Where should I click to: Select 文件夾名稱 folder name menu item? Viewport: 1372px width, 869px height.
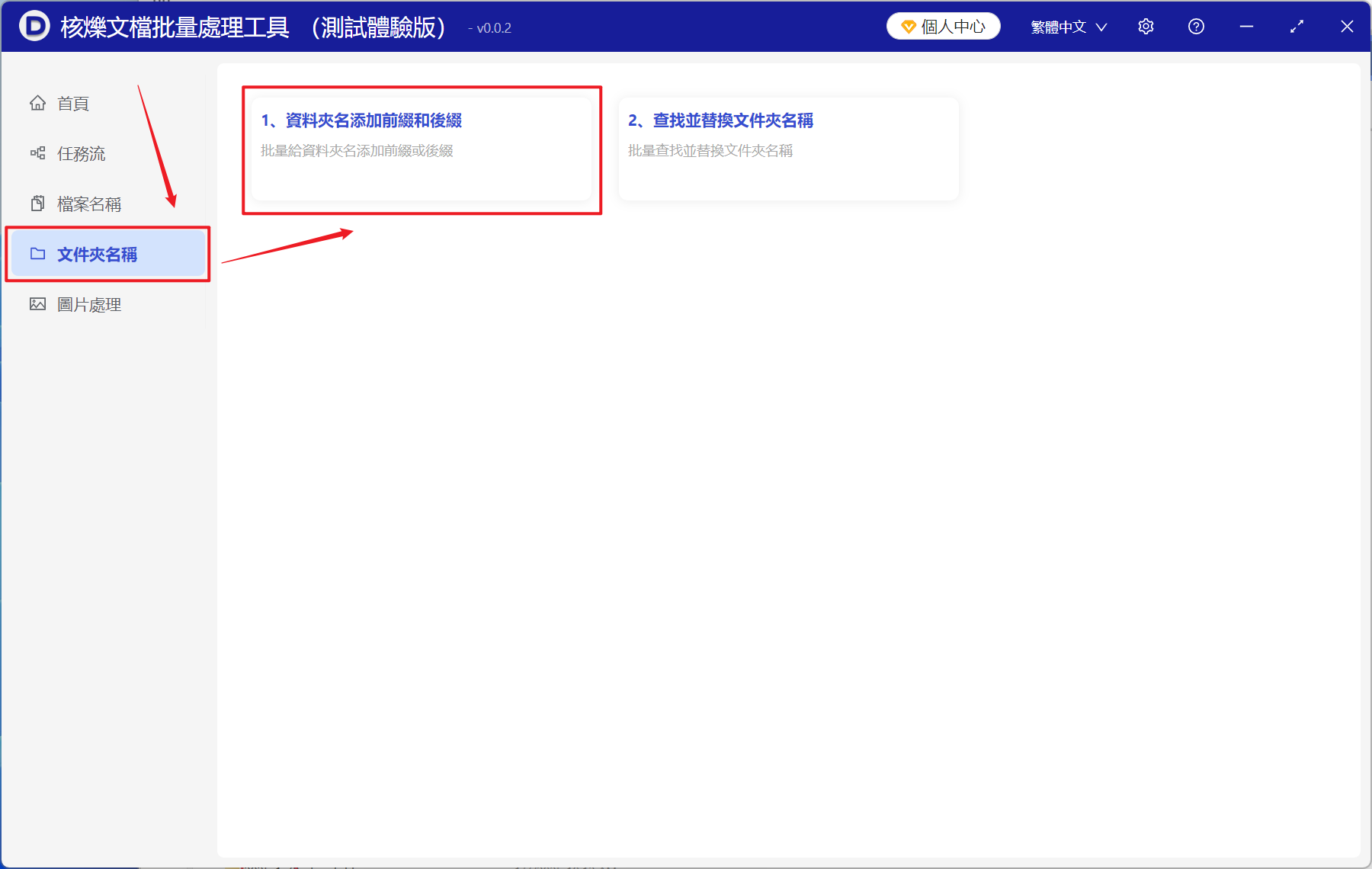pos(108,254)
